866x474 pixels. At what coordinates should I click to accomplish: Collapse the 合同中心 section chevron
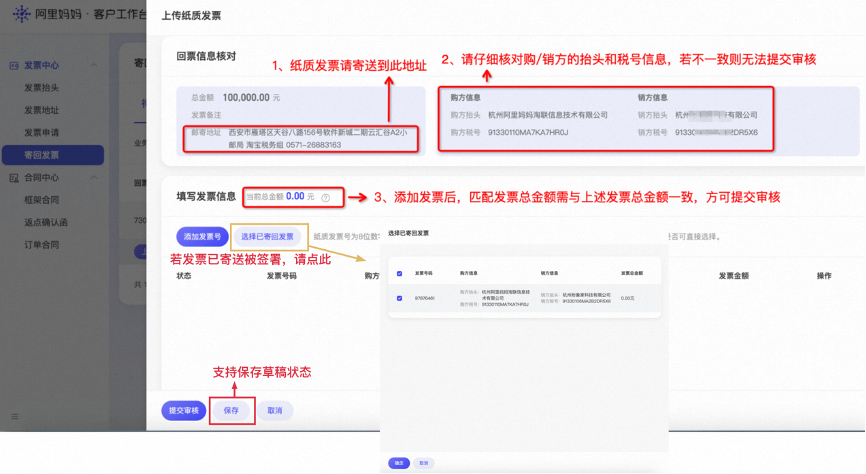coord(94,177)
